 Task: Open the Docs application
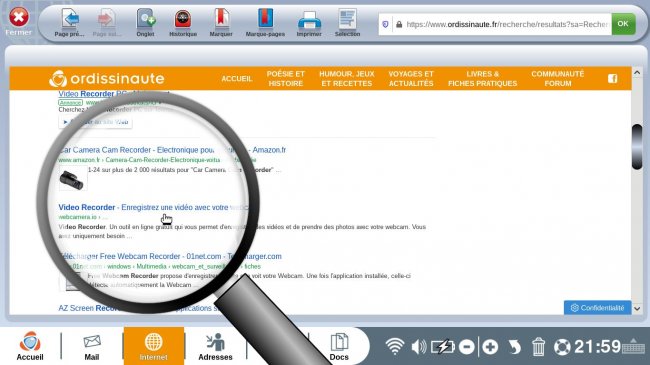click(339, 347)
